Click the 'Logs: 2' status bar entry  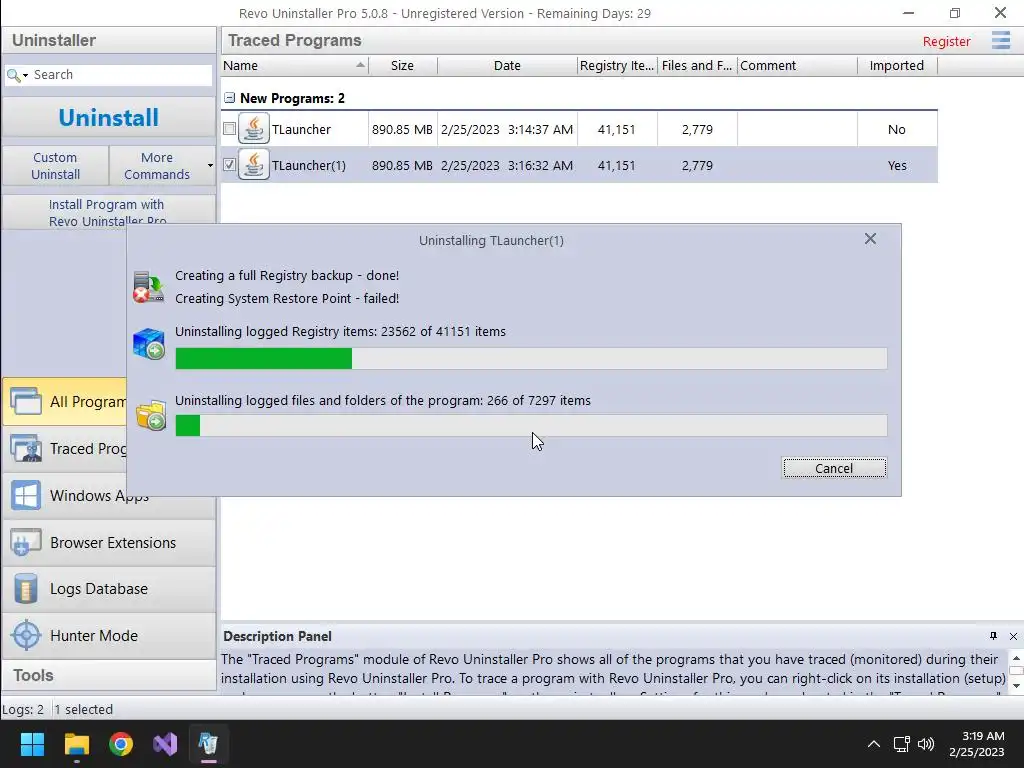pyautogui.click(x=23, y=709)
